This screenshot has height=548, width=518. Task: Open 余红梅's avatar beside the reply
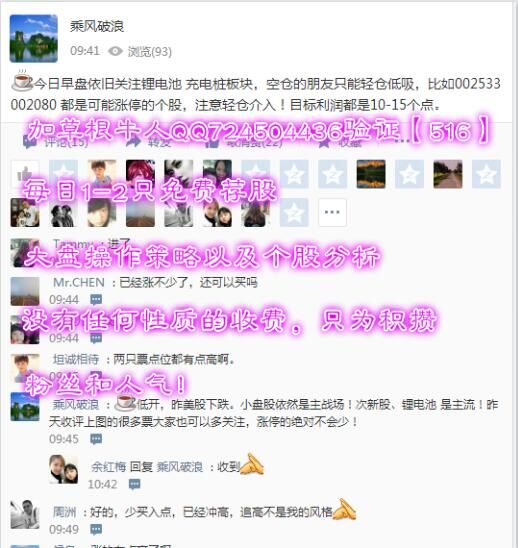(x=63, y=469)
